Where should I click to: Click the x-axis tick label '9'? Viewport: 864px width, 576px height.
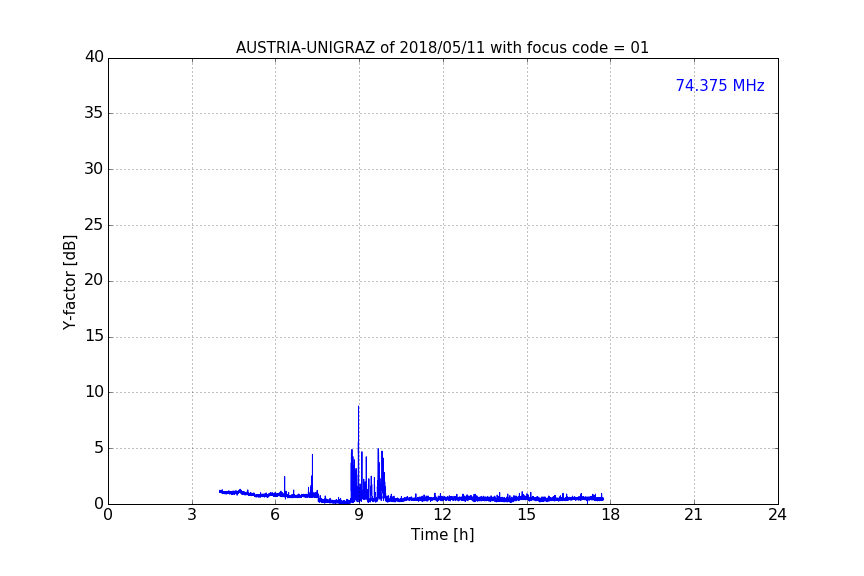click(359, 515)
